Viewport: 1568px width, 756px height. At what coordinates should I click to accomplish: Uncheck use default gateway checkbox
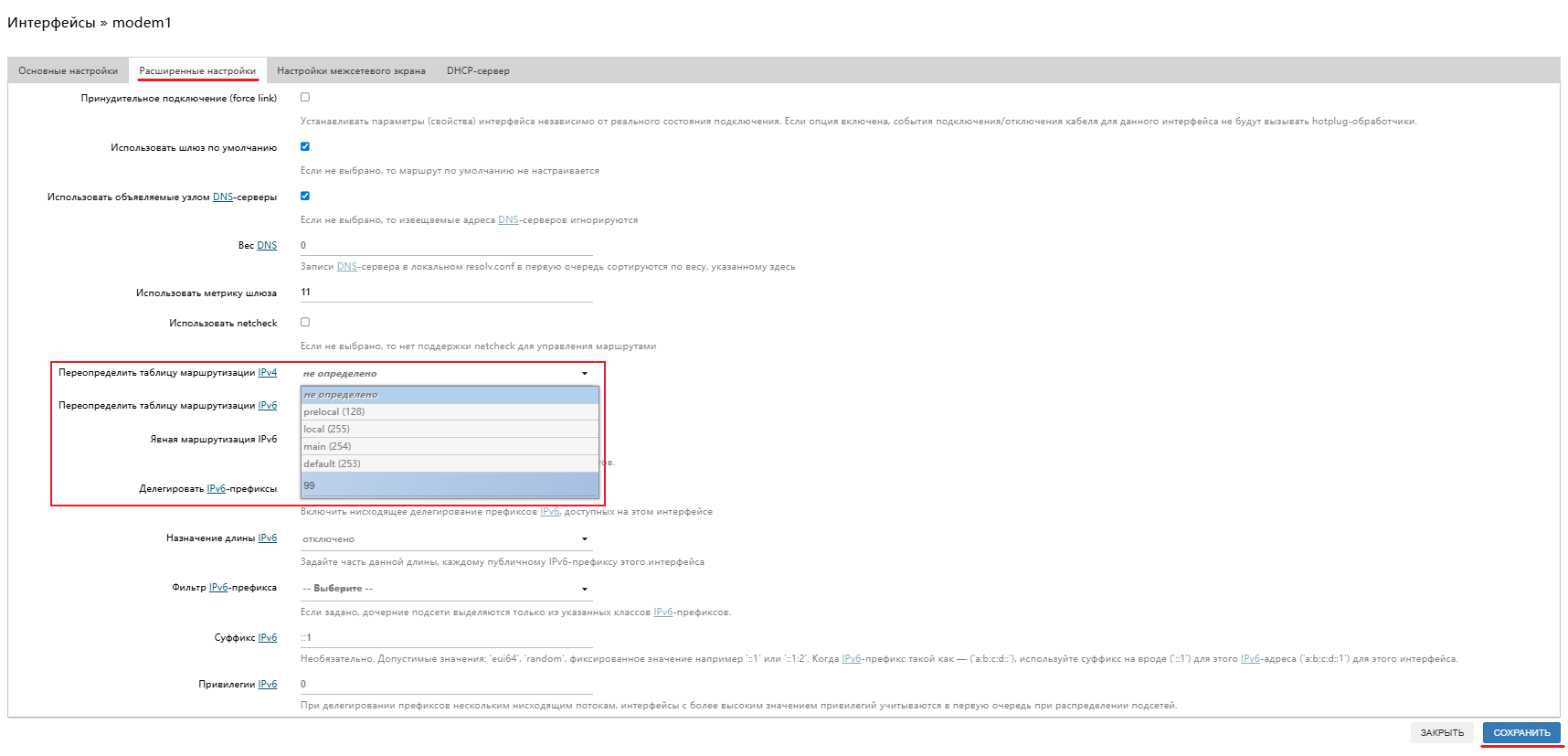coord(305,146)
